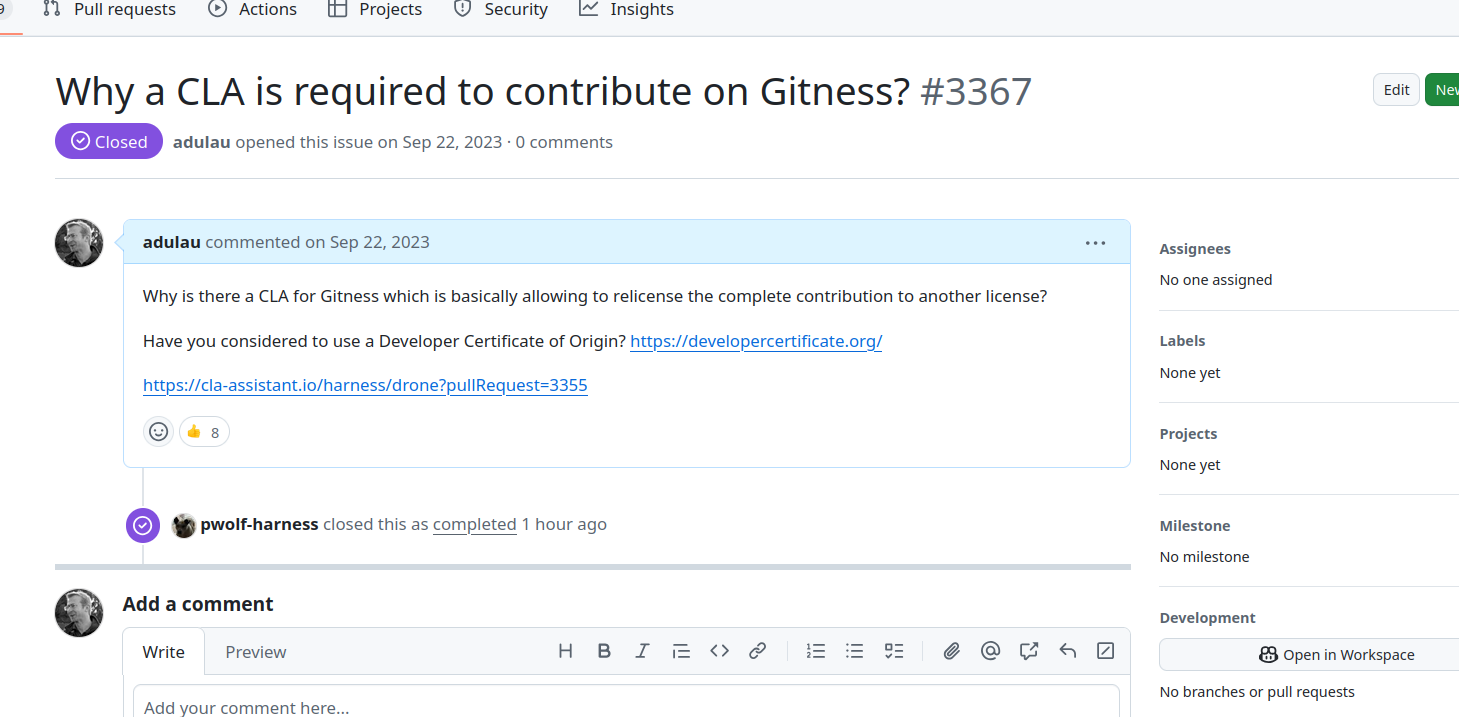Insert a numbered list in the comment
The width and height of the screenshot is (1459, 717).
[816, 651]
